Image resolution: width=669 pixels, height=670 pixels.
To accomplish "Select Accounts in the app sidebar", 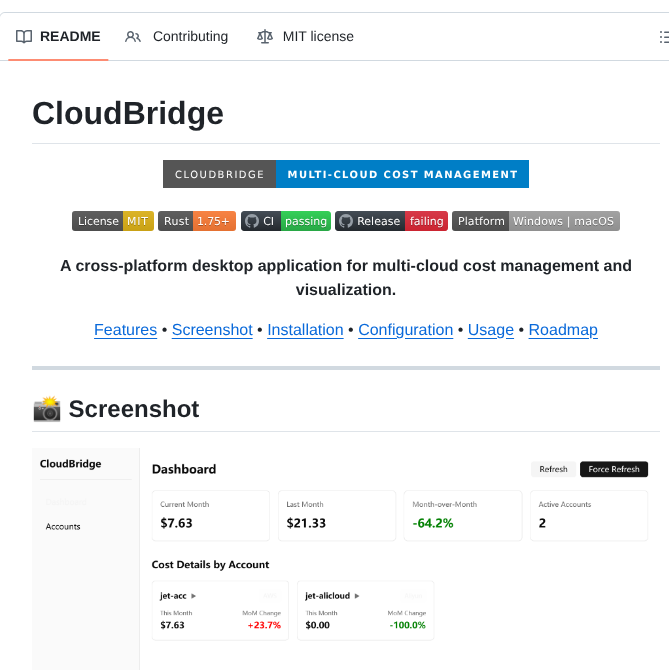I will [x=63, y=527].
